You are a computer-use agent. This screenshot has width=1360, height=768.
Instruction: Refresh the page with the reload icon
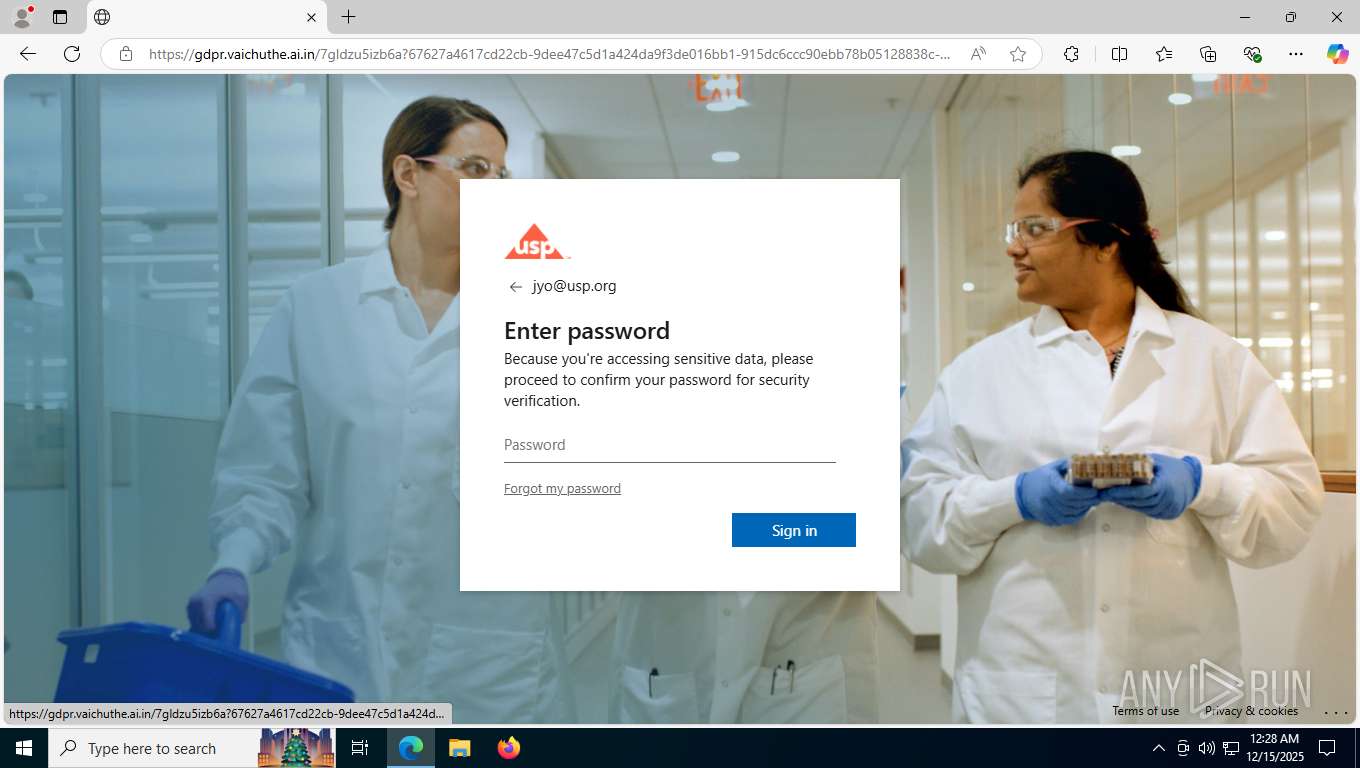[72, 54]
